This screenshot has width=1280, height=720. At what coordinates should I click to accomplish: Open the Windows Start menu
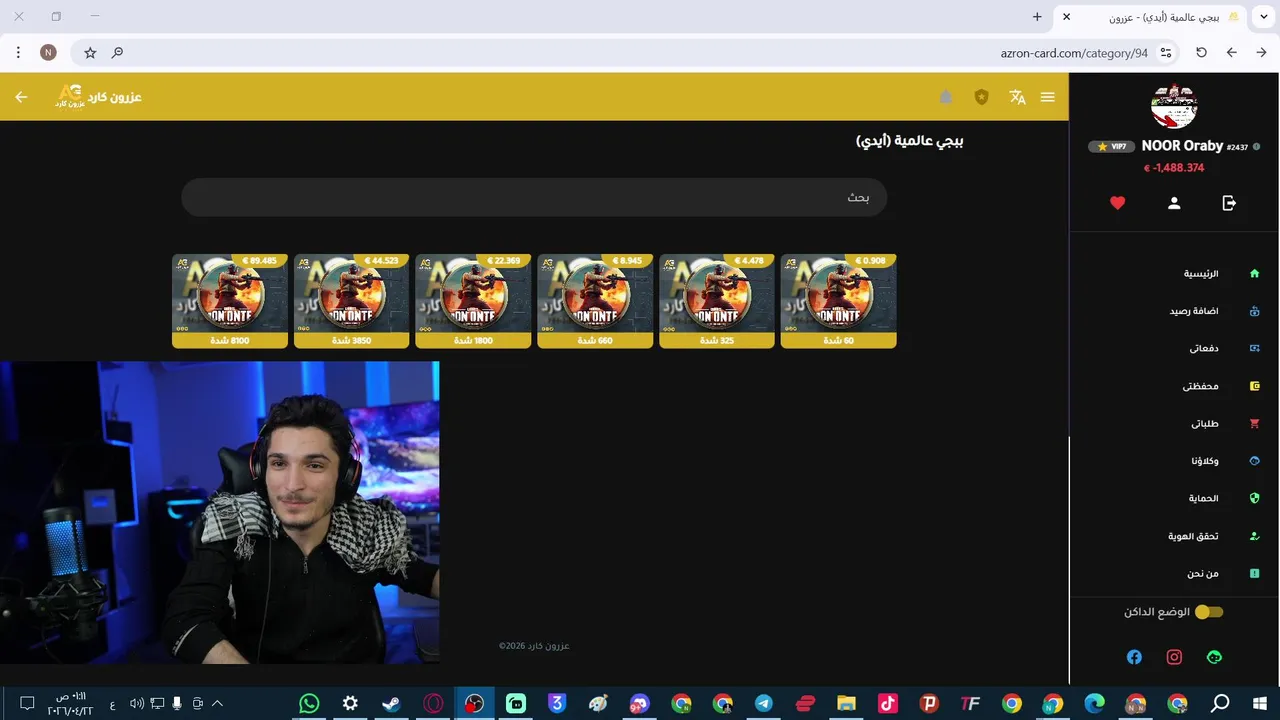1260,704
